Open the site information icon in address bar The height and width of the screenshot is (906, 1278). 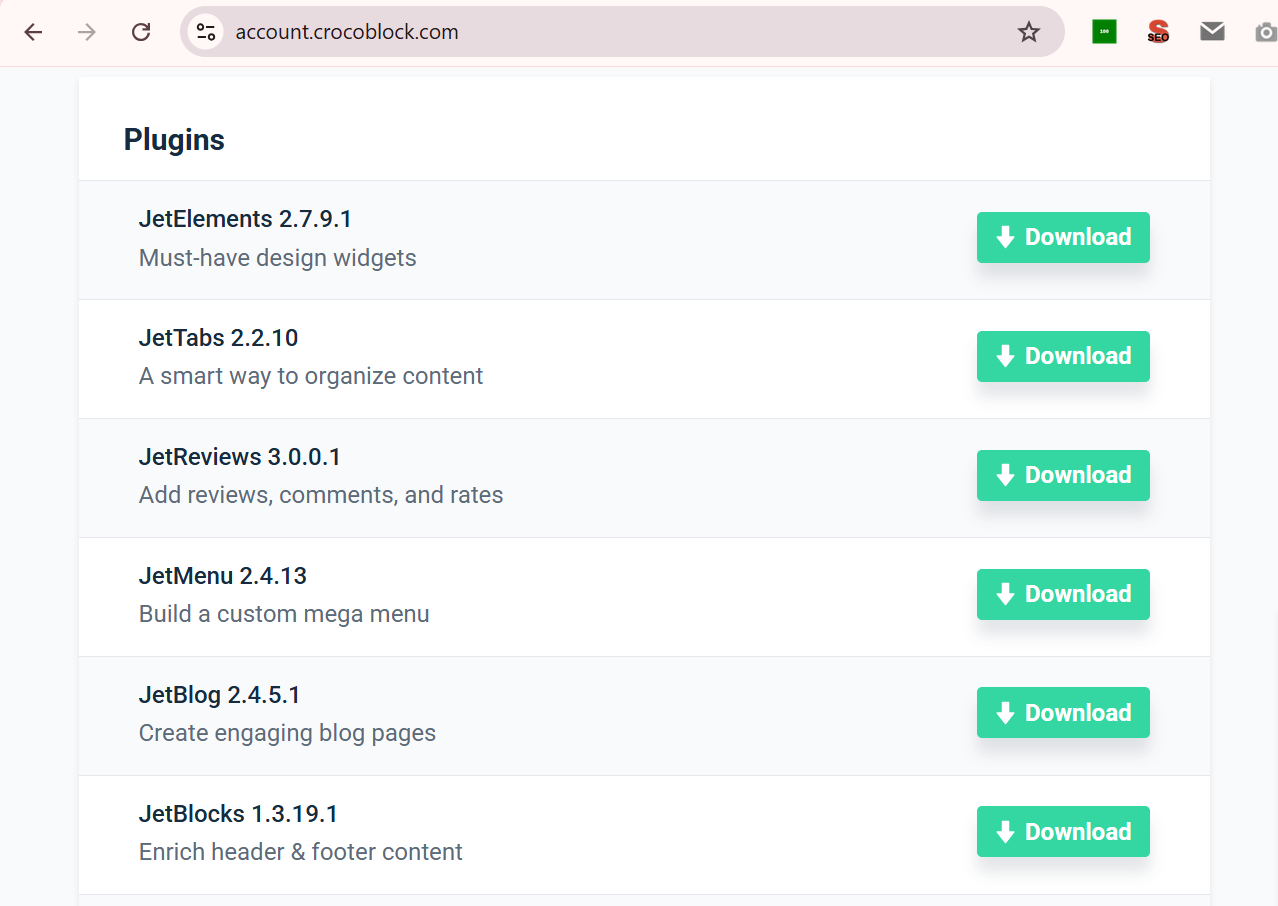pyautogui.click(x=206, y=32)
